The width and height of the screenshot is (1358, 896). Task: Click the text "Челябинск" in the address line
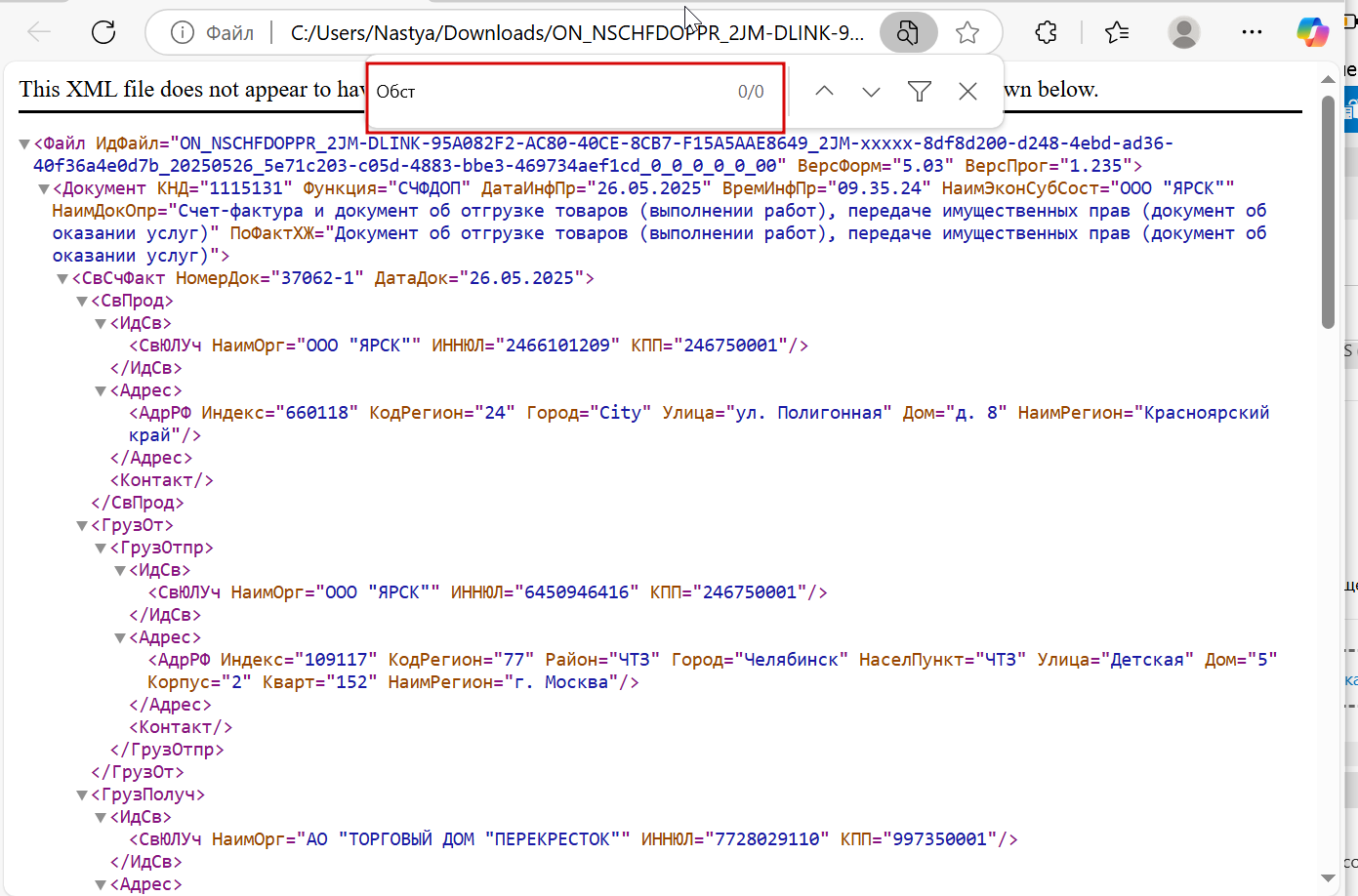792,660
